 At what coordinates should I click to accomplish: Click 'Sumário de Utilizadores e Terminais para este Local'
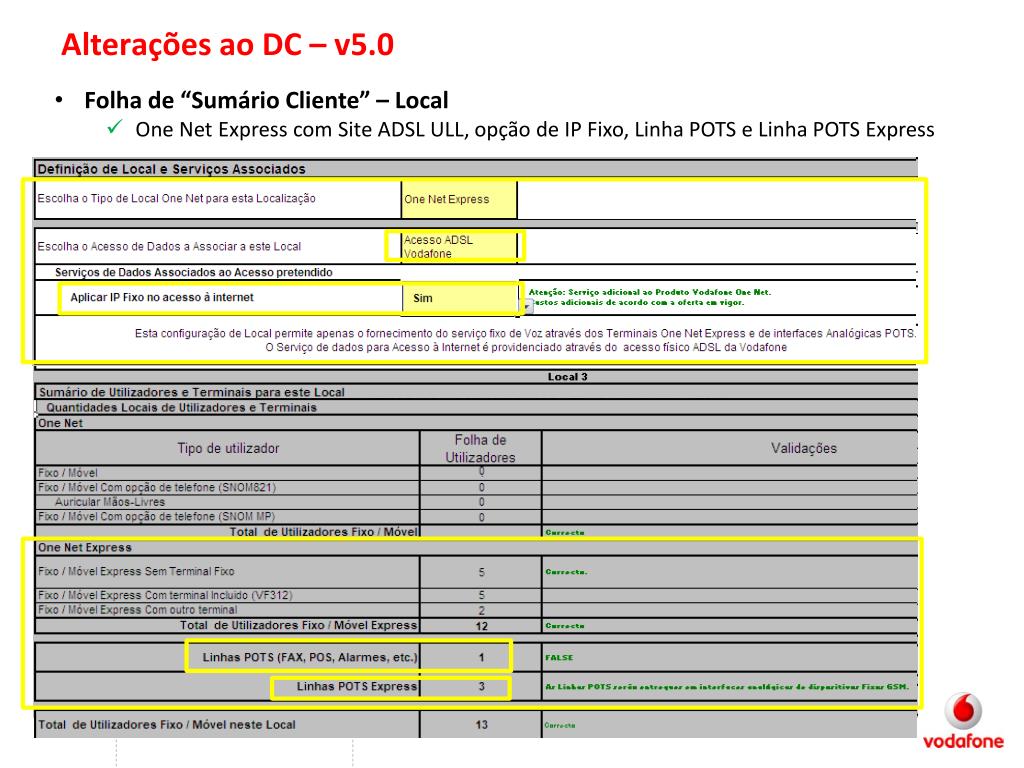[x=192, y=392]
